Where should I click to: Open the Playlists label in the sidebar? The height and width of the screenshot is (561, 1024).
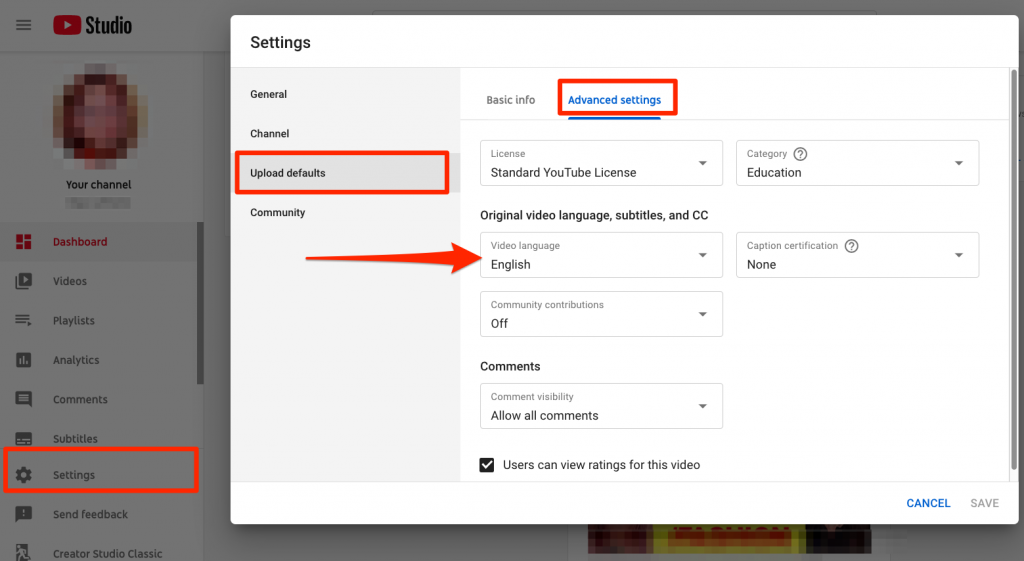click(x=74, y=321)
